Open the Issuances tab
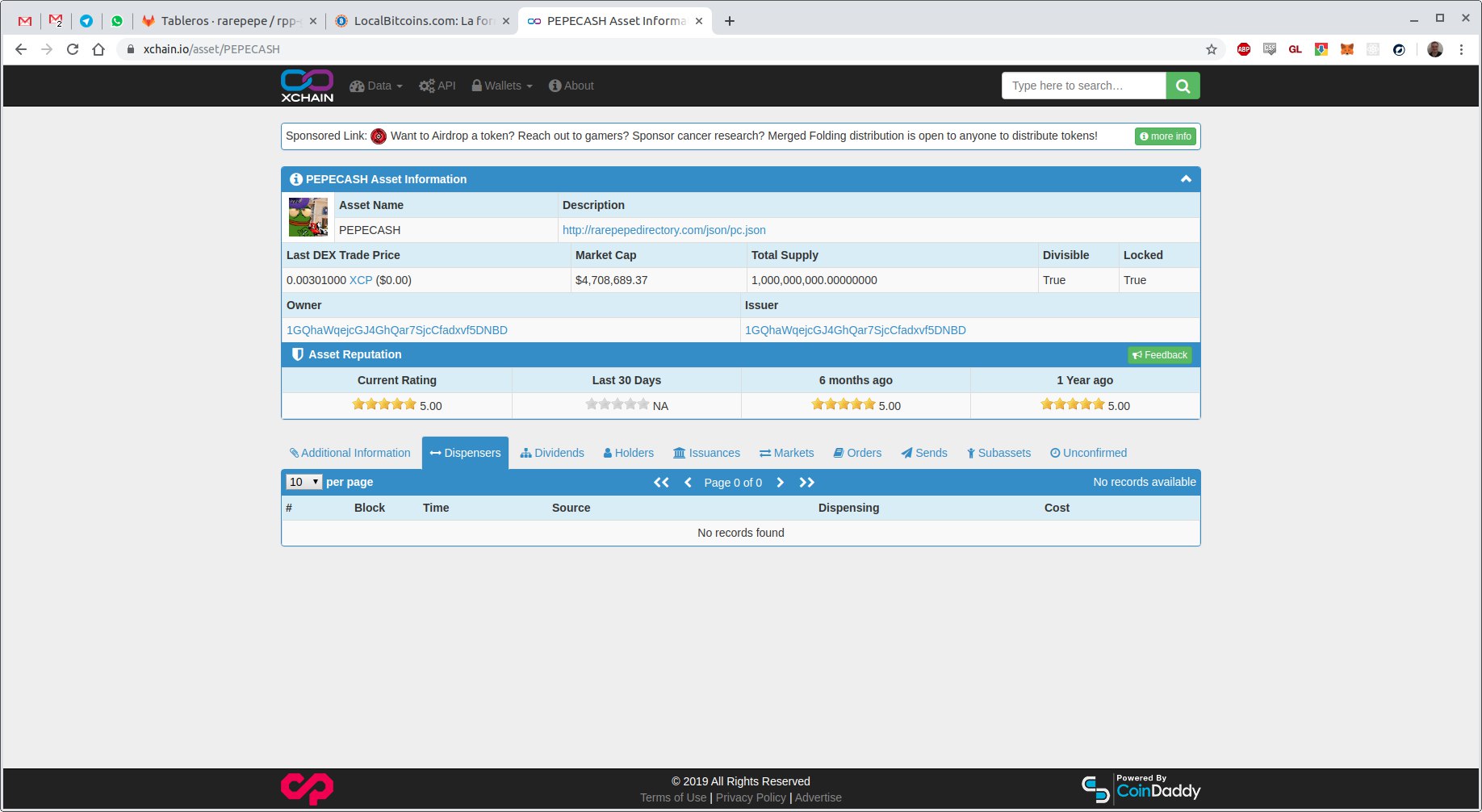This screenshot has height=812, width=1482. [707, 453]
